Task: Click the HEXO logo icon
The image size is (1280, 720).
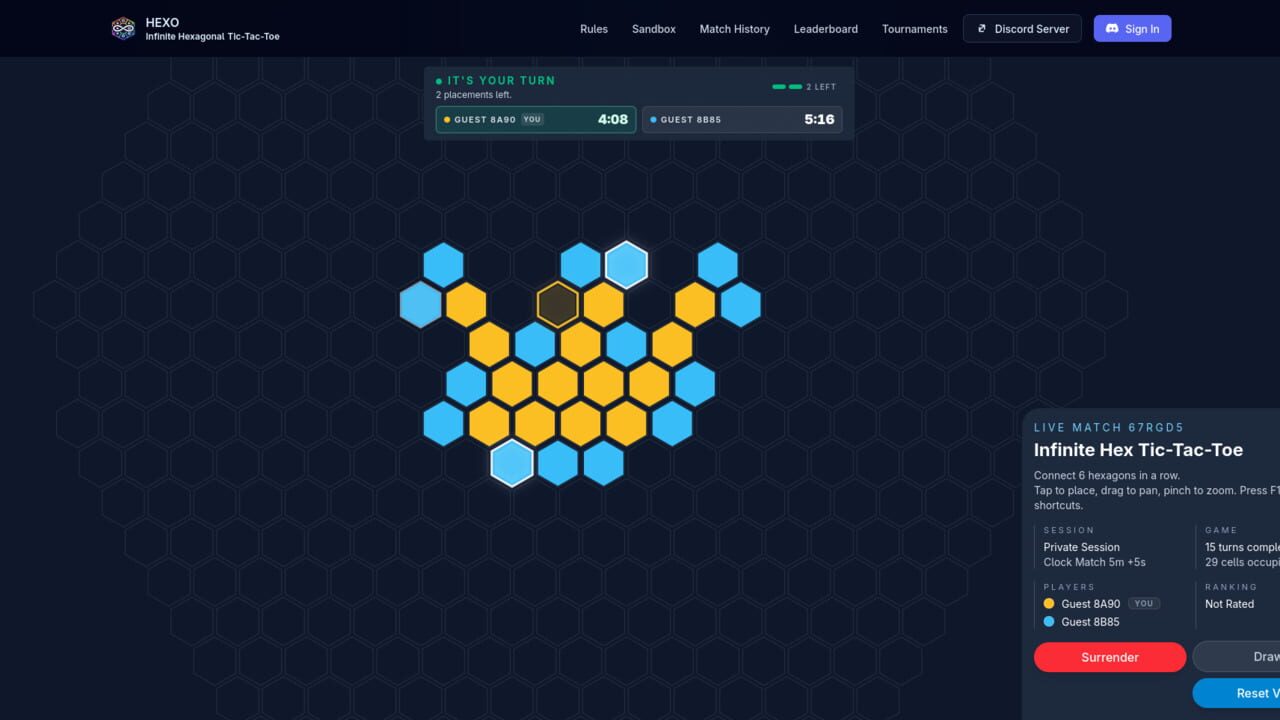Action: (123, 28)
